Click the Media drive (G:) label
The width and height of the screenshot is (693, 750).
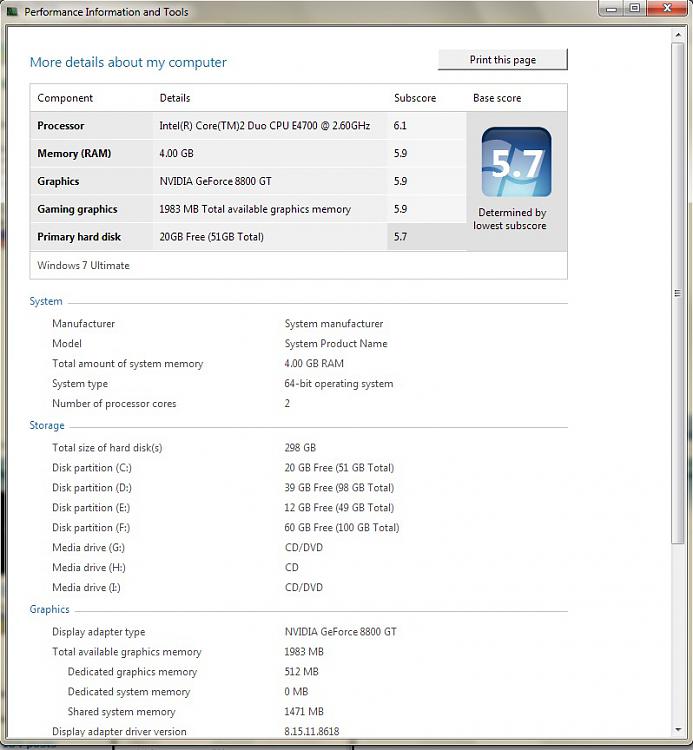tap(88, 548)
